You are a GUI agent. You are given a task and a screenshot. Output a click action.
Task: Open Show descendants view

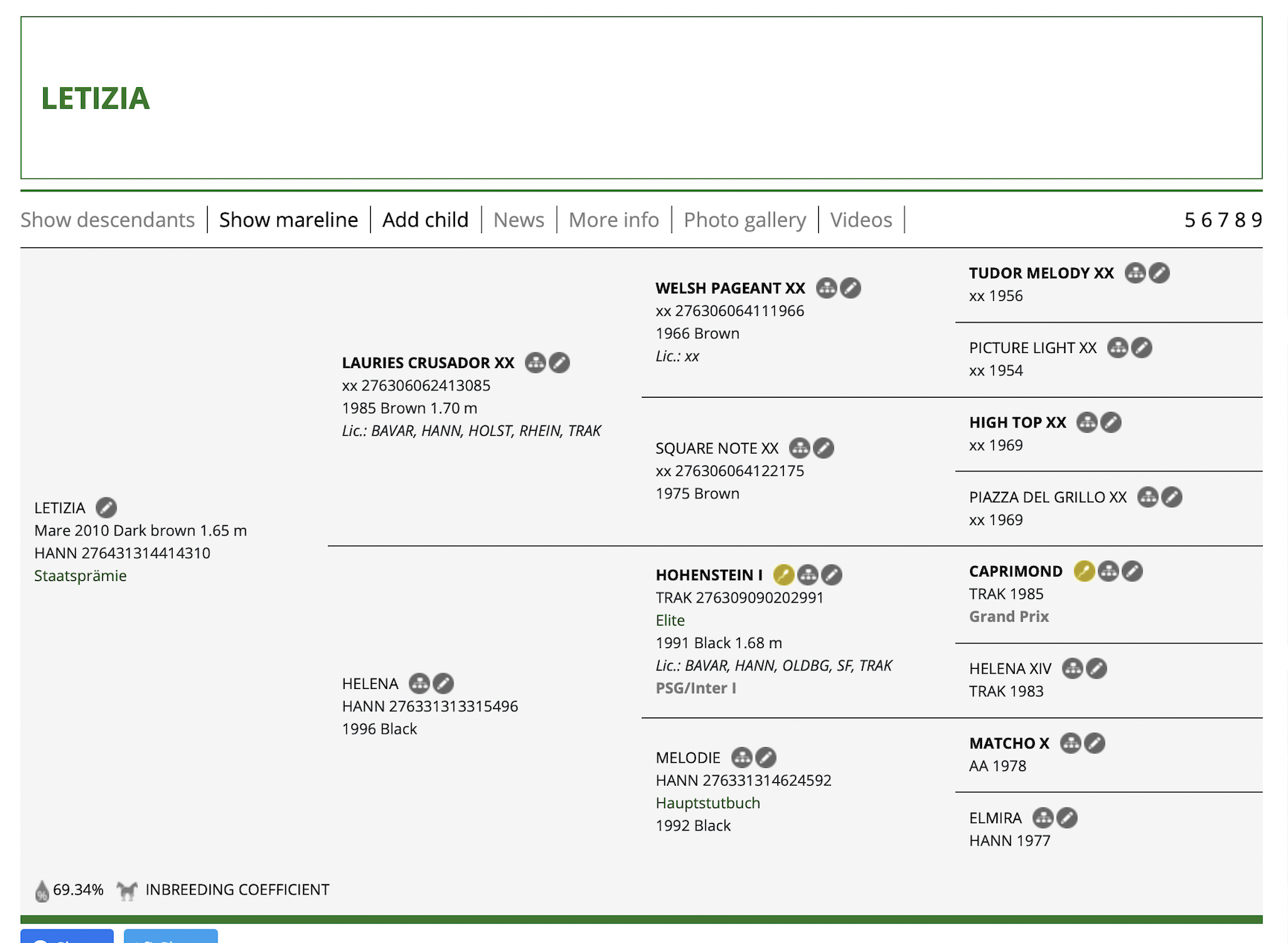(x=107, y=220)
